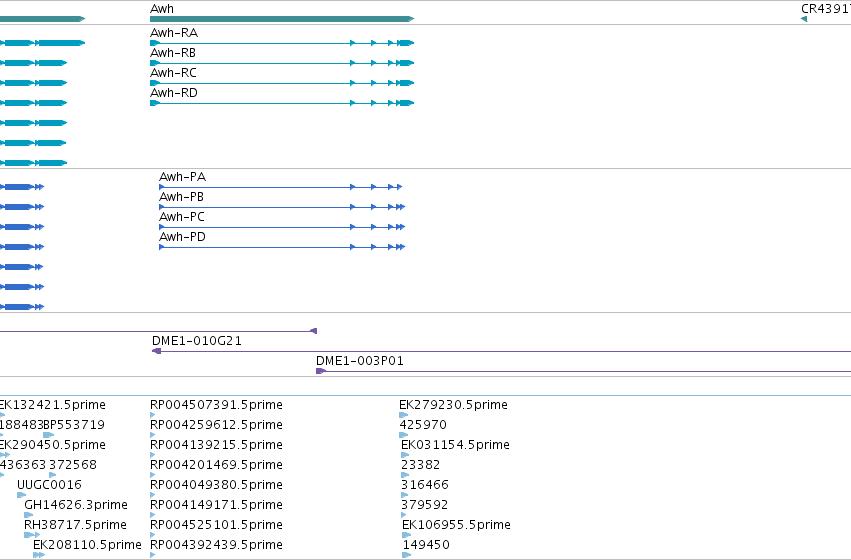Select the RP004525101.5prime label
851x560 pixels.
pos(217,525)
